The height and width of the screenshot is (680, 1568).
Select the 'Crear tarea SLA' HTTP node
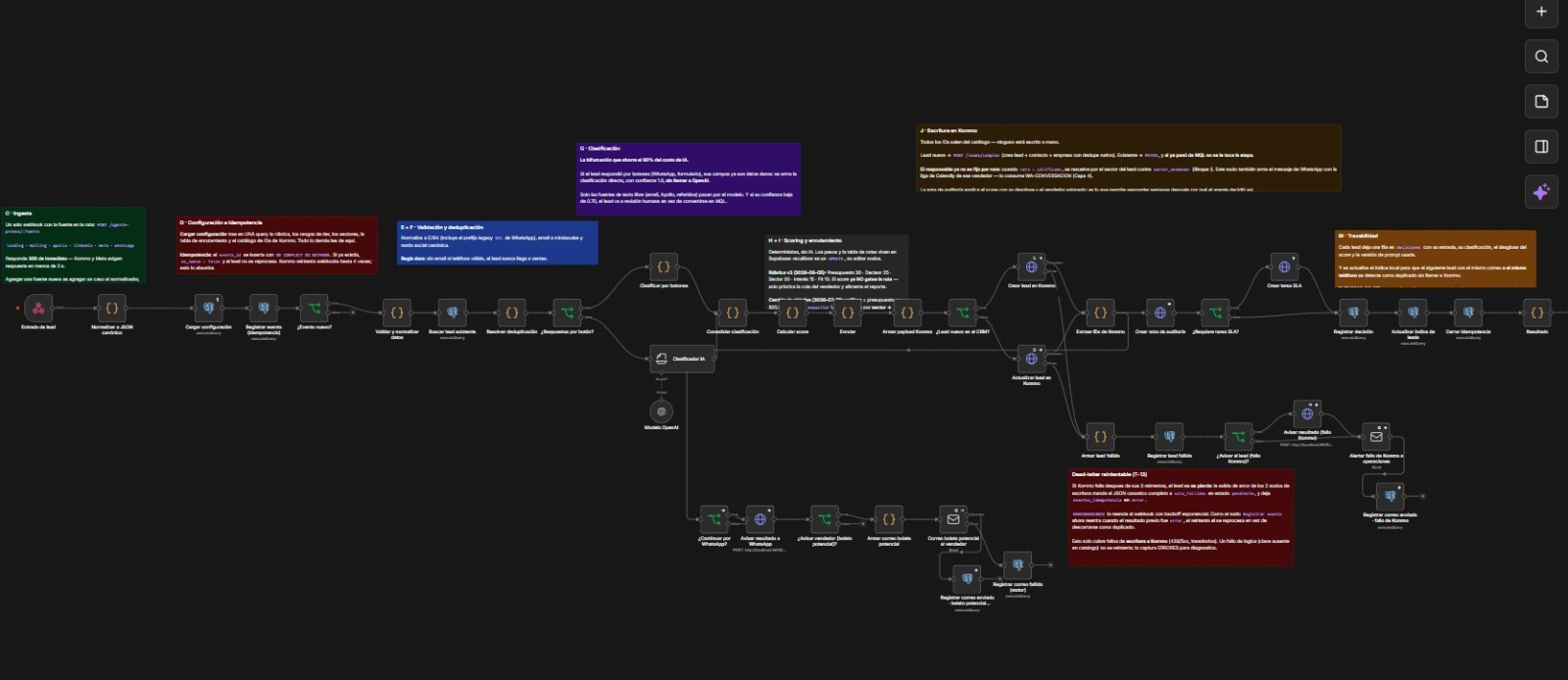point(1284,267)
